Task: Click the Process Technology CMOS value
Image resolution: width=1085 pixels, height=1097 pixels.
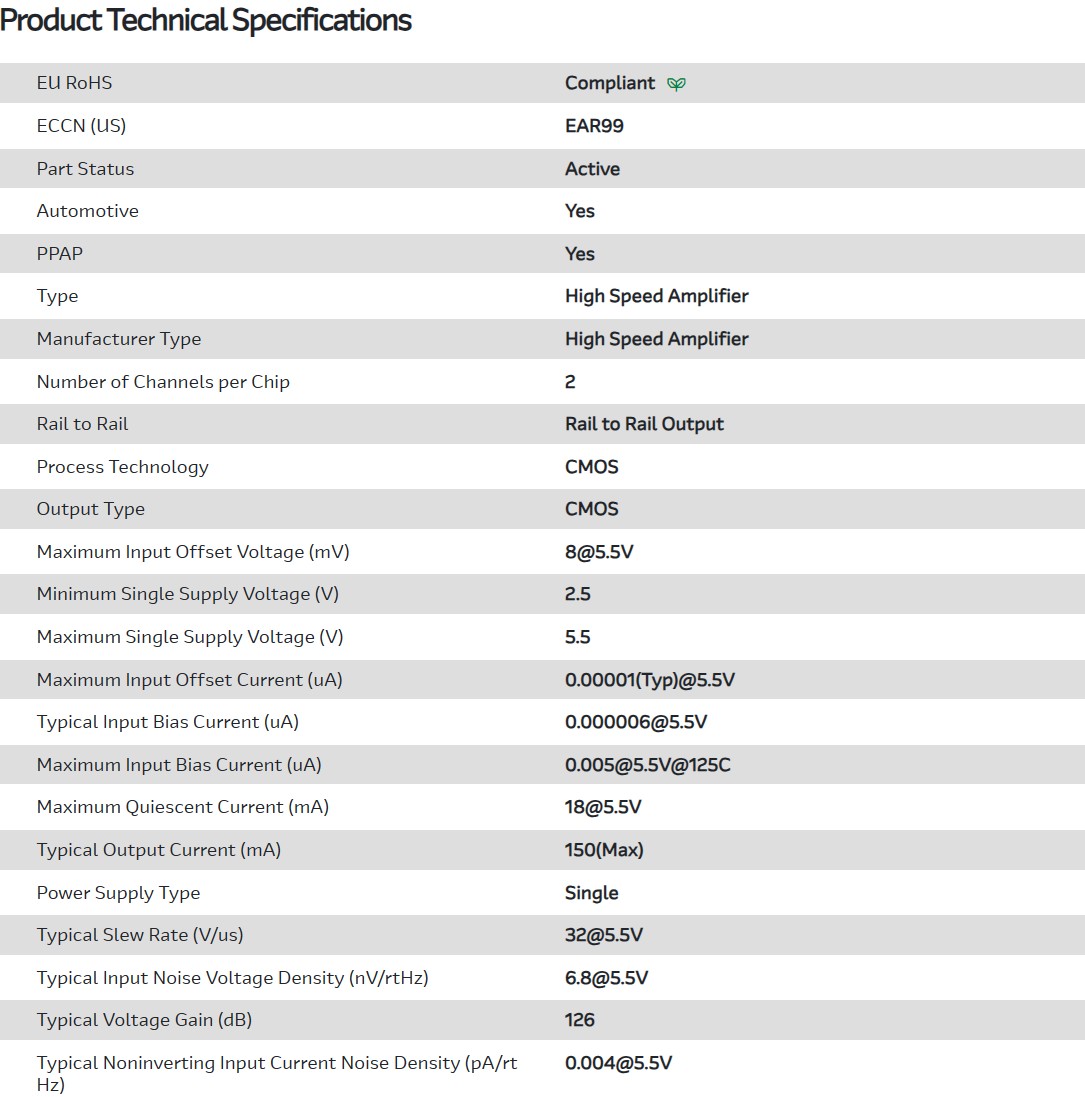Action: tap(592, 467)
